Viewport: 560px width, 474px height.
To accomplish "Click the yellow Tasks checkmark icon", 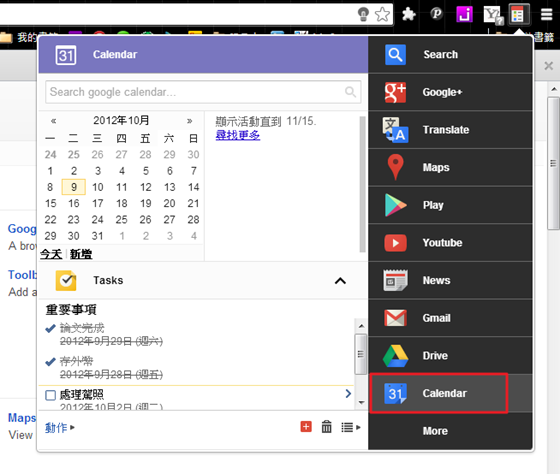I will pos(66,280).
